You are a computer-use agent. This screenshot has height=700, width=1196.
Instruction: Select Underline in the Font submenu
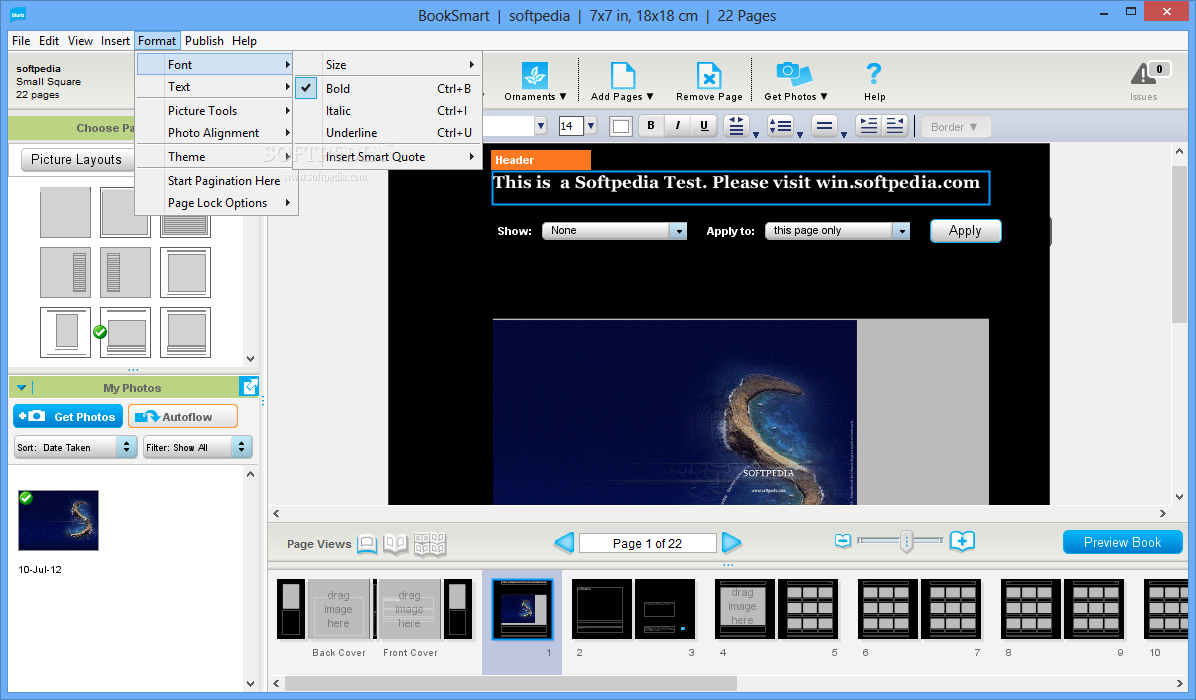point(387,133)
